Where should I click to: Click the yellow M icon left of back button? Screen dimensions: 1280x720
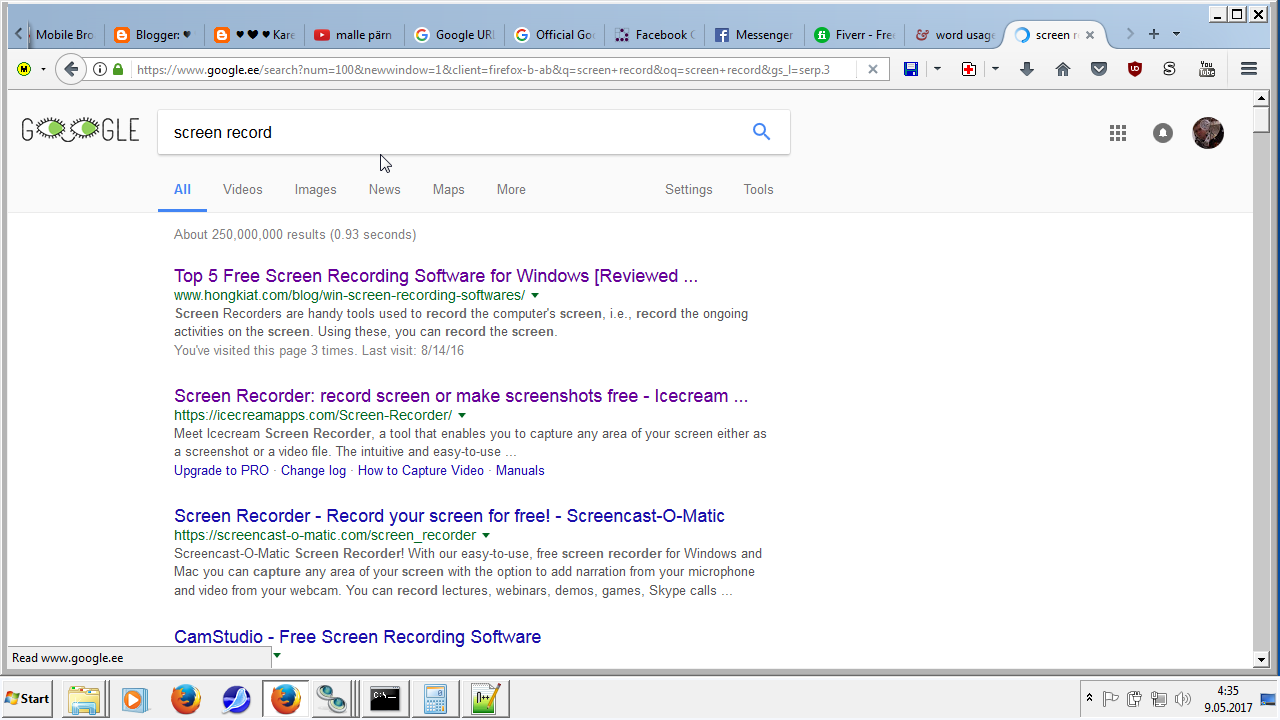pos(24,69)
